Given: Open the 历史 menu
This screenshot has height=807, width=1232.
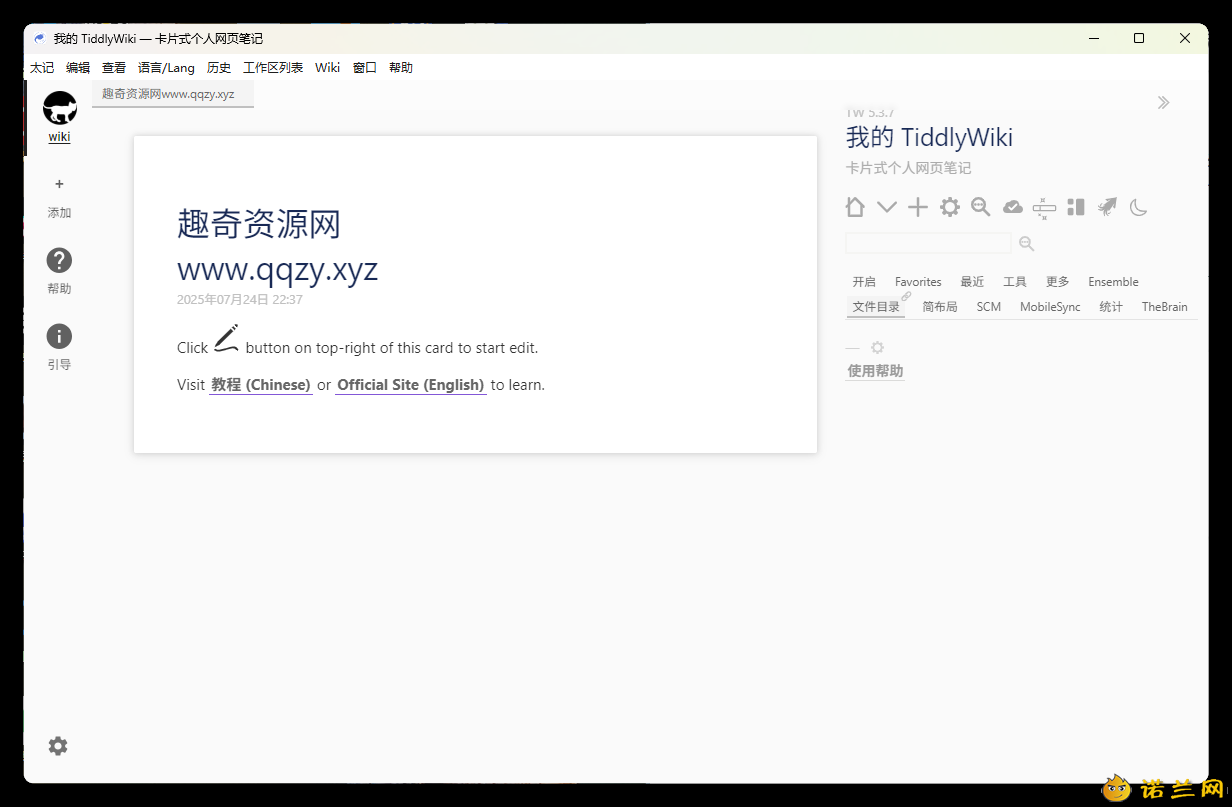Looking at the screenshot, I should (x=219, y=68).
